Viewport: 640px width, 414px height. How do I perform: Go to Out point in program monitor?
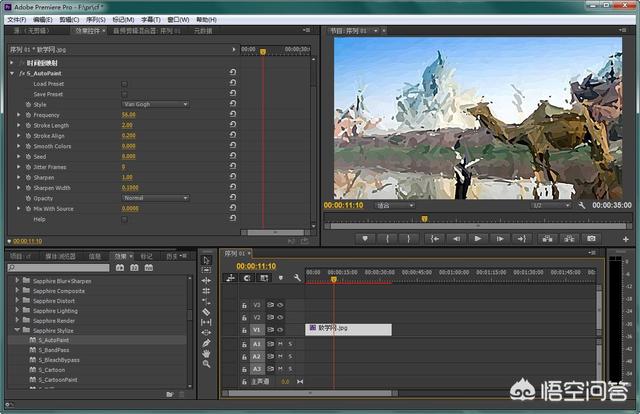(522, 239)
